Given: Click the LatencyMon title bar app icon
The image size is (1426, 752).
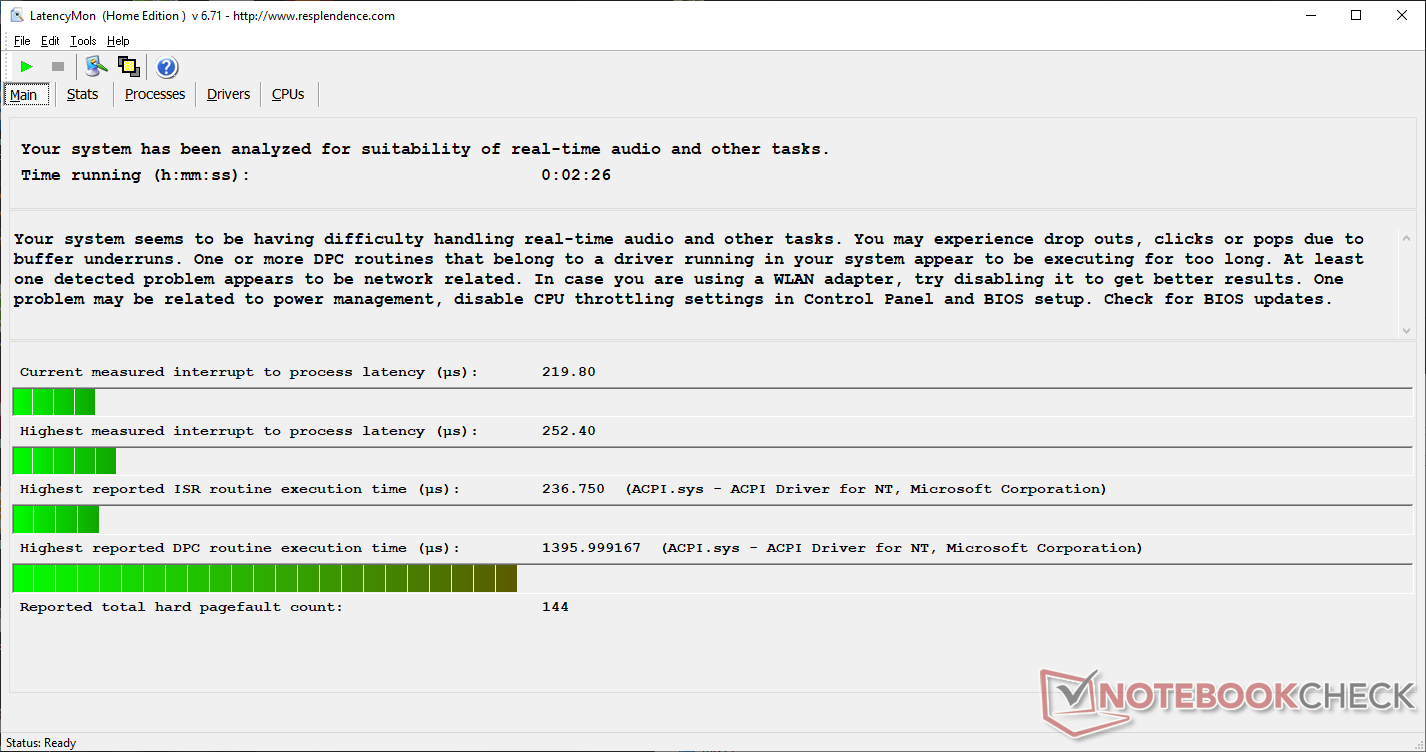Looking at the screenshot, I should point(16,15).
